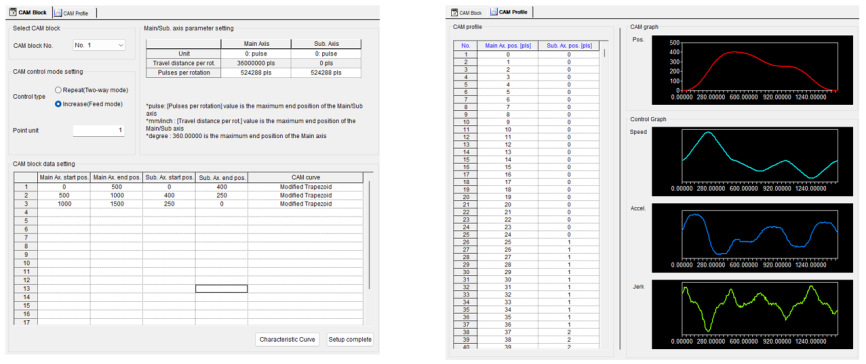Click CAM profile list scrollbar thumb
This screenshot has height=364, width=866.
point(605,54)
